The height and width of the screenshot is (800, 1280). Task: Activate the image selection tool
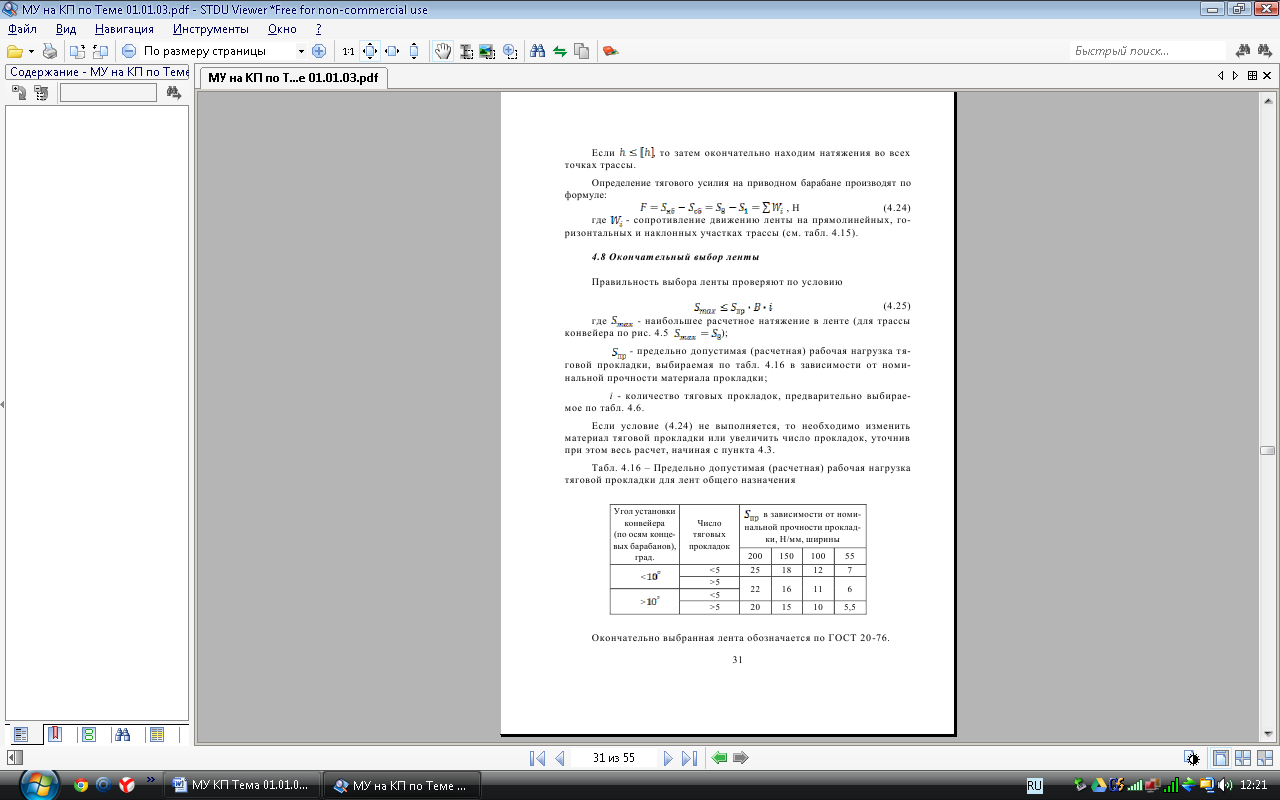click(x=487, y=51)
